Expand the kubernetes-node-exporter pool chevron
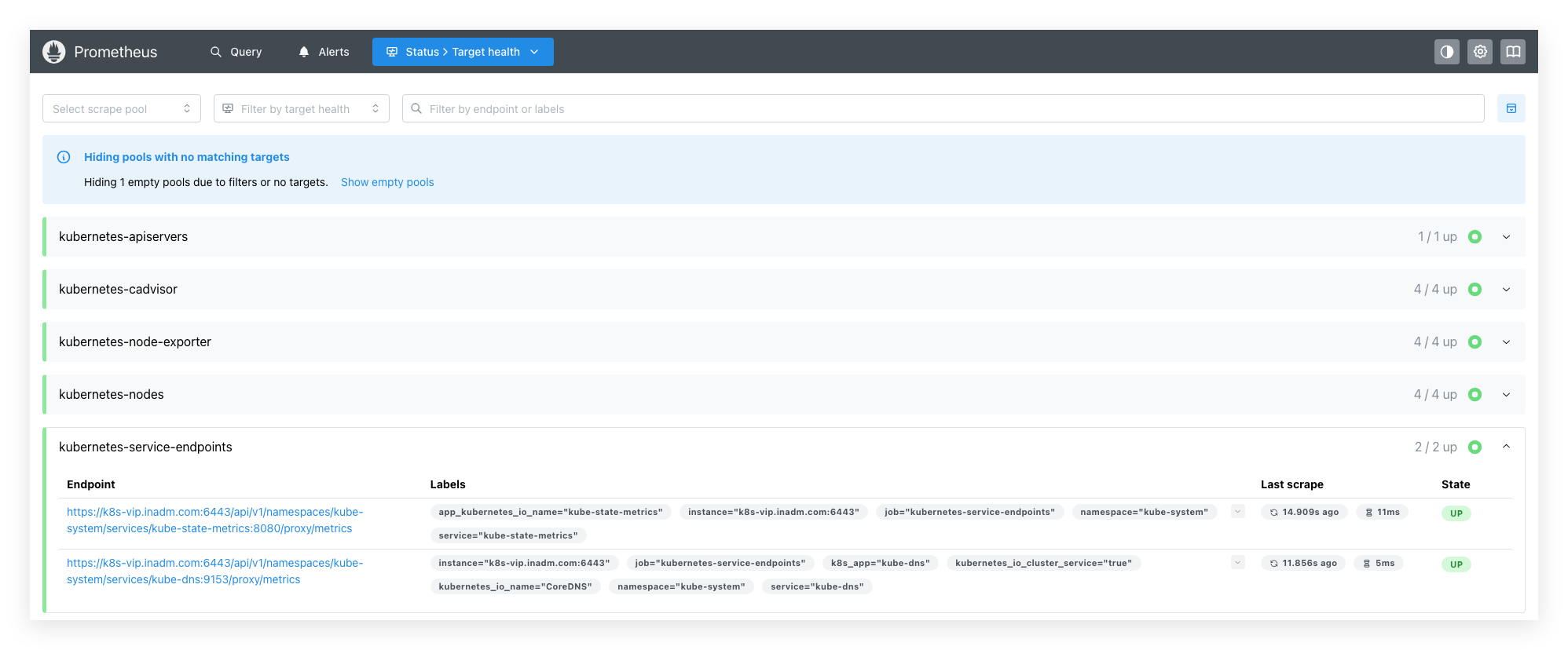The width and height of the screenshot is (1568, 650). click(x=1507, y=341)
